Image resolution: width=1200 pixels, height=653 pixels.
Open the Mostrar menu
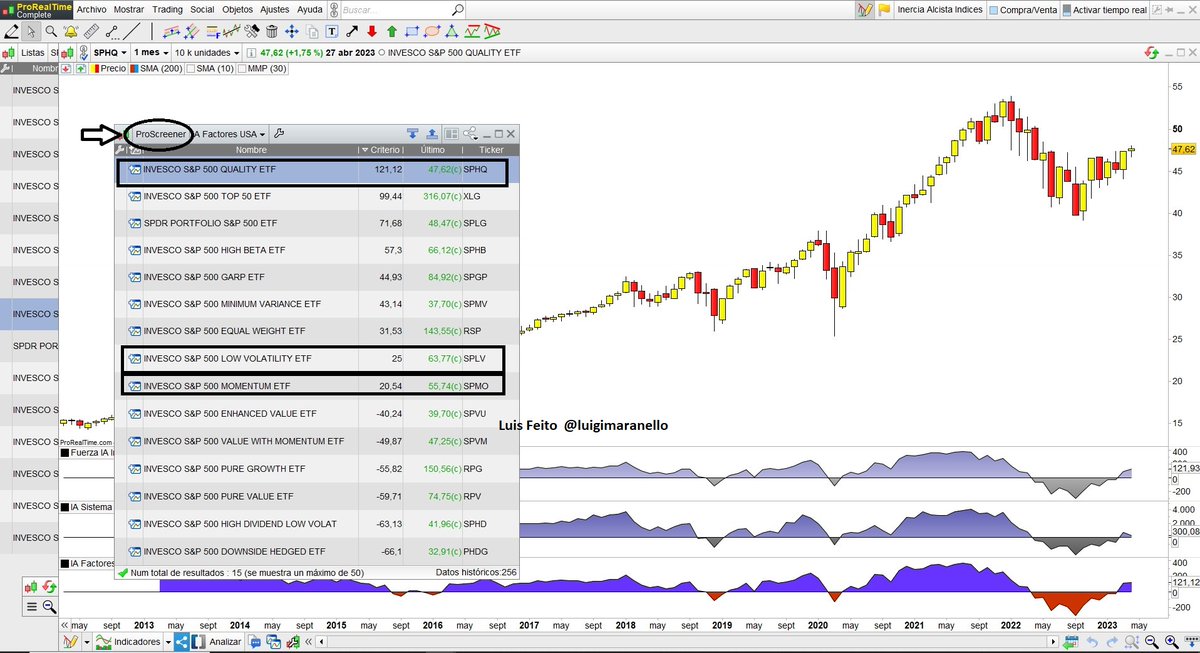point(129,9)
